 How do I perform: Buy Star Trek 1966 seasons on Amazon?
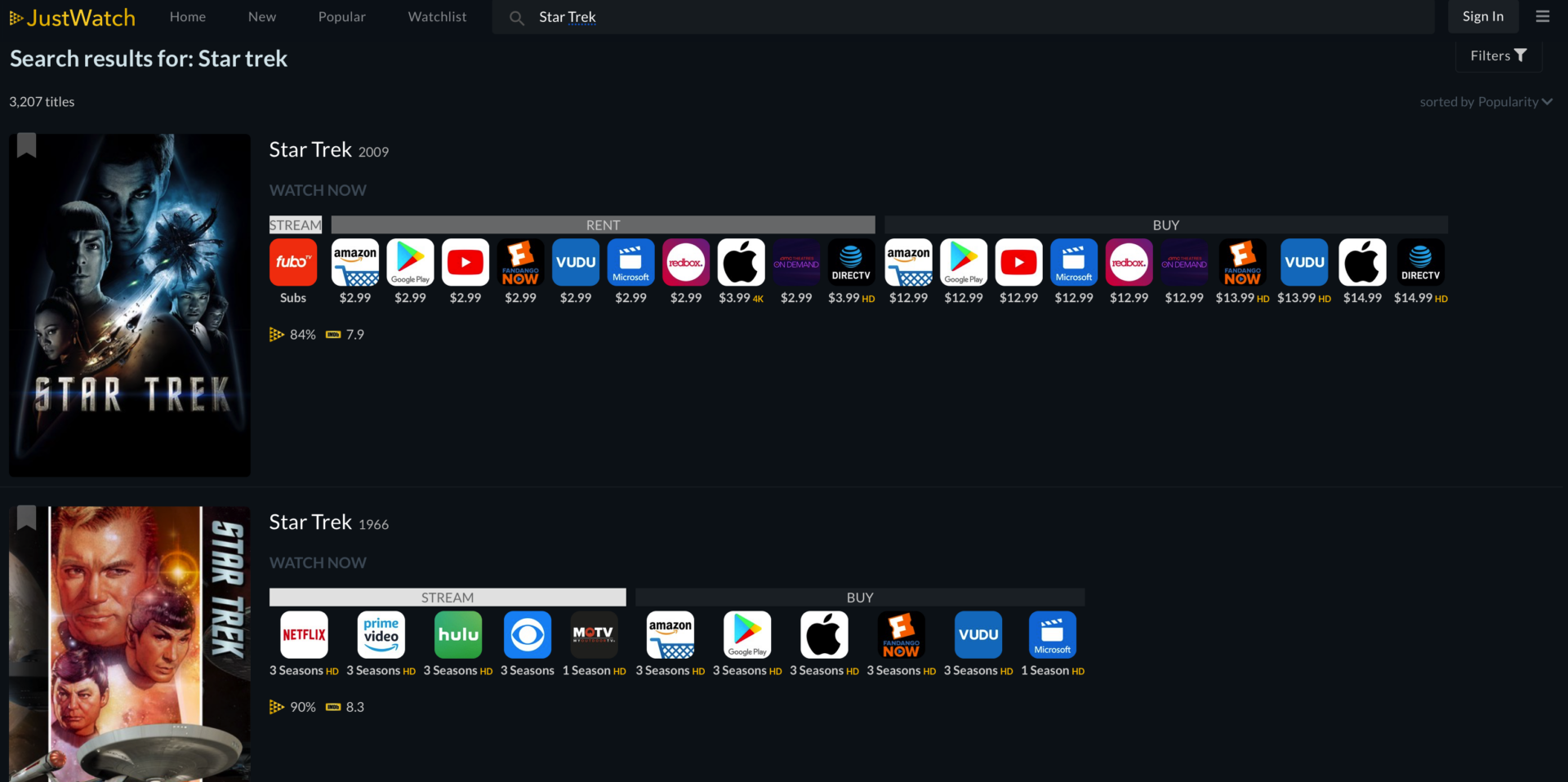(x=670, y=634)
